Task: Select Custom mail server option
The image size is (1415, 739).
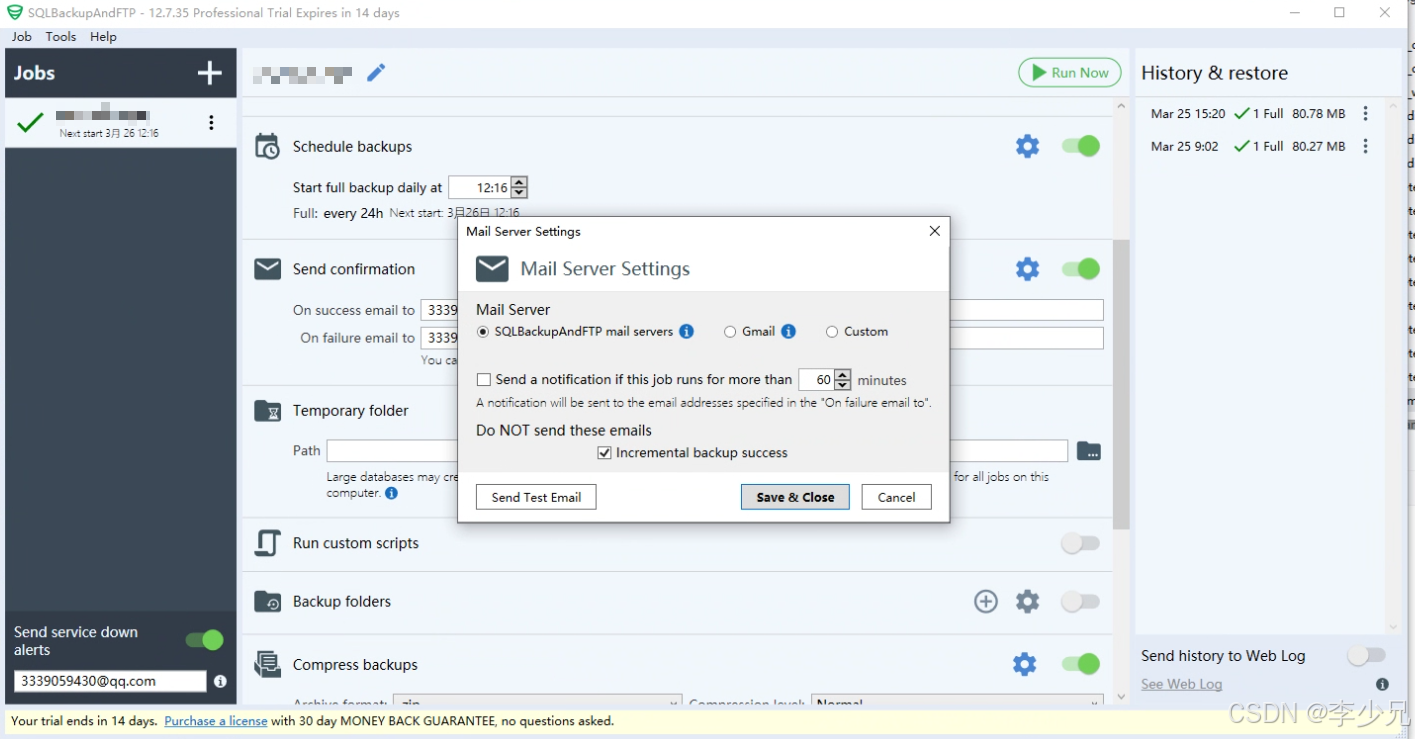Action: click(832, 332)
